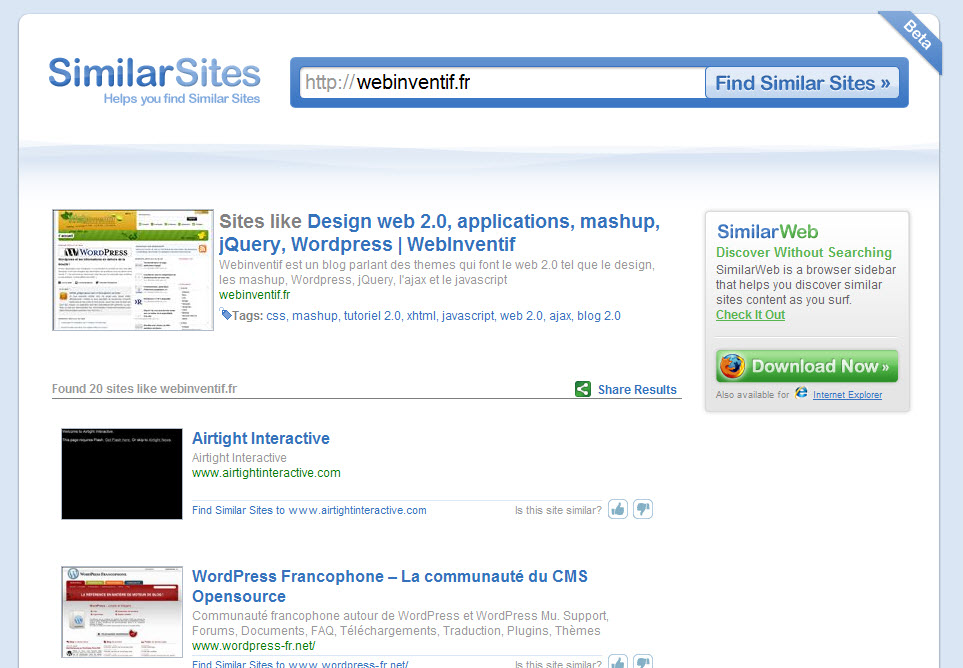
Task: Open the Airtight Interactive black thumbnail
Action: (x=122, y=474)
